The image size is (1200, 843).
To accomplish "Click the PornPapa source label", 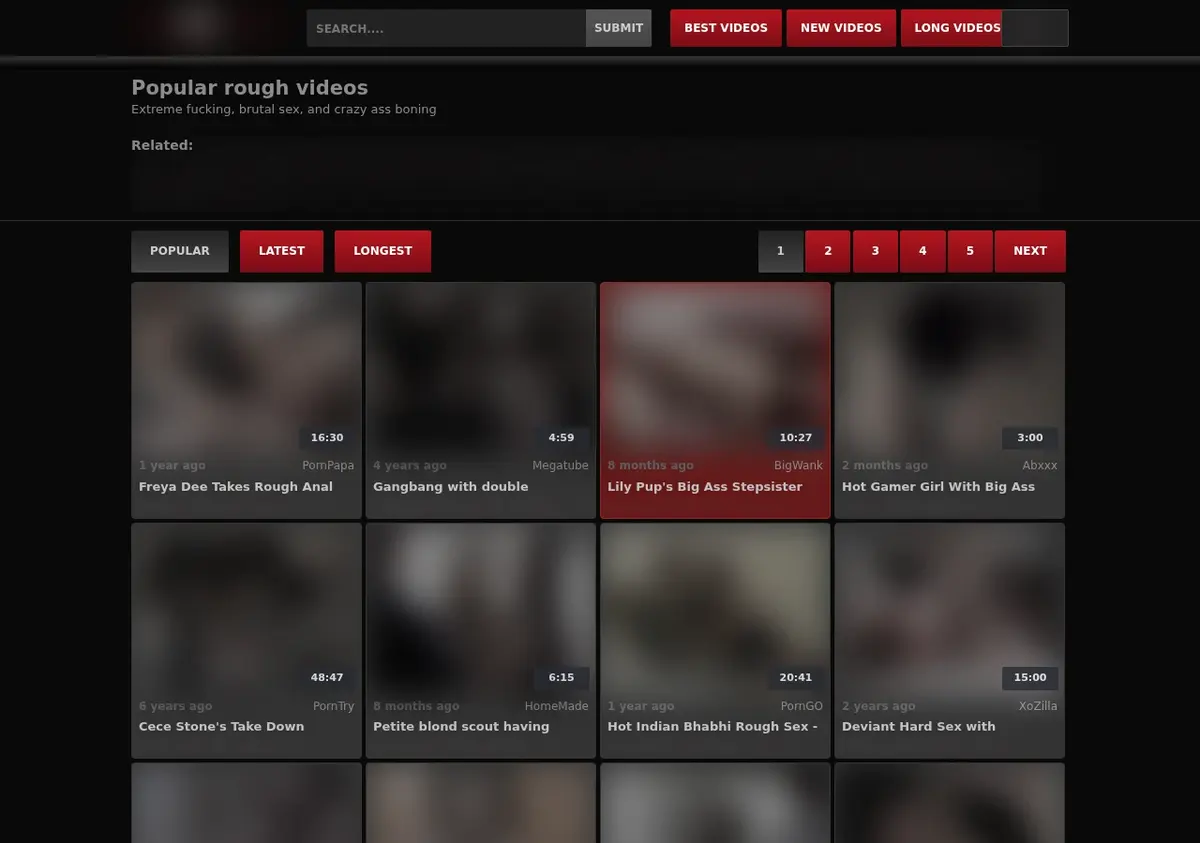I will click(328, 465).
